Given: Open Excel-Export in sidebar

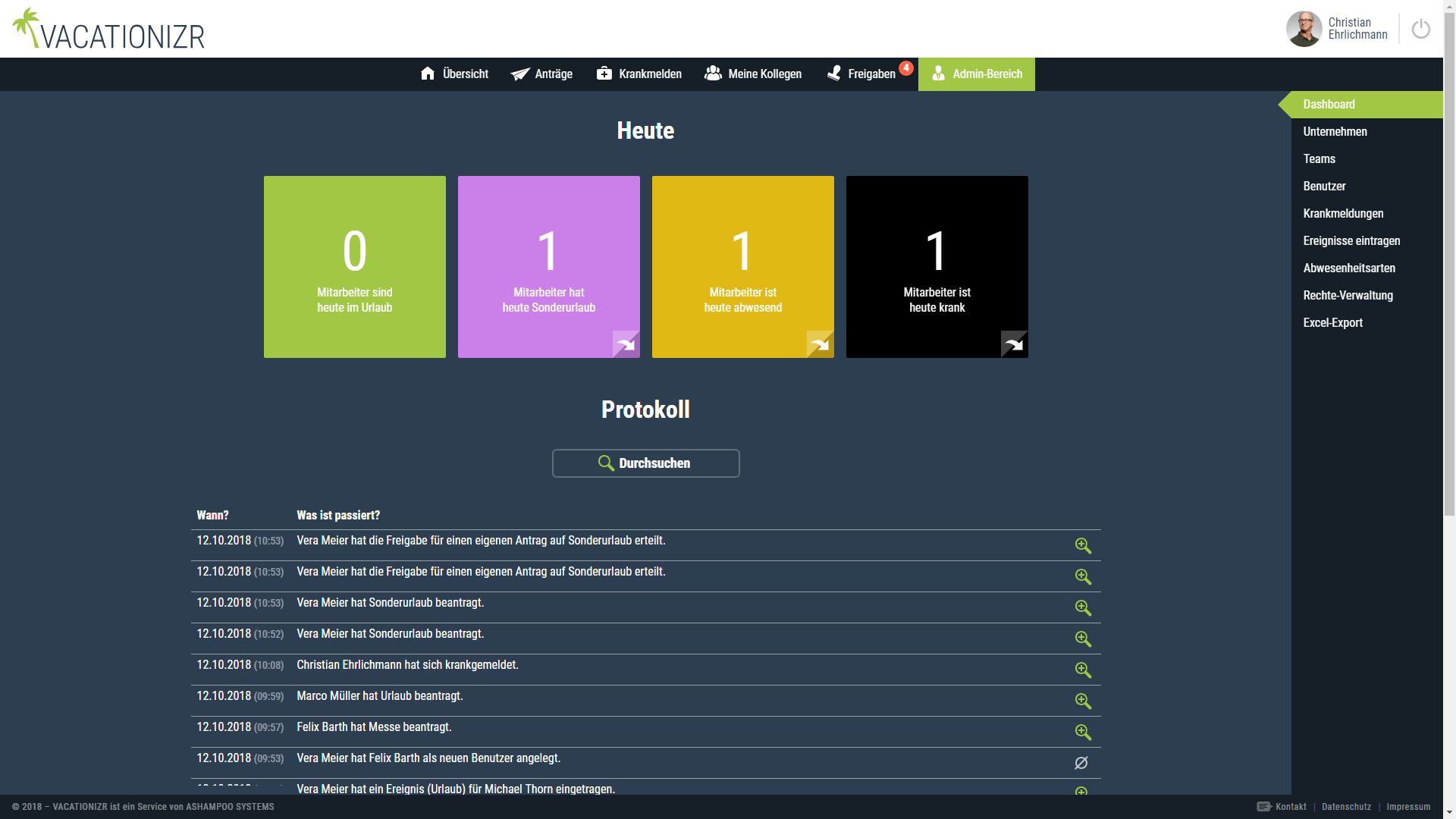Looking at the screenshot, I should [x=1367, y=323].
